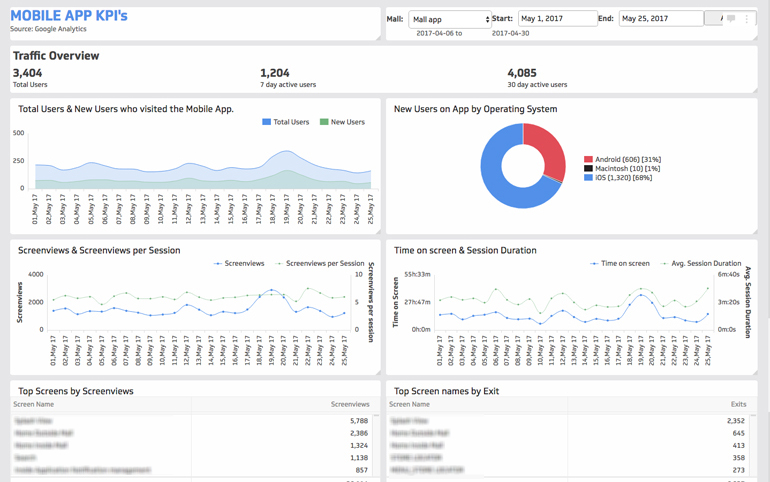Toggle Total Users series in legend
Screen dimensions: 770x482
click(286, 122)
